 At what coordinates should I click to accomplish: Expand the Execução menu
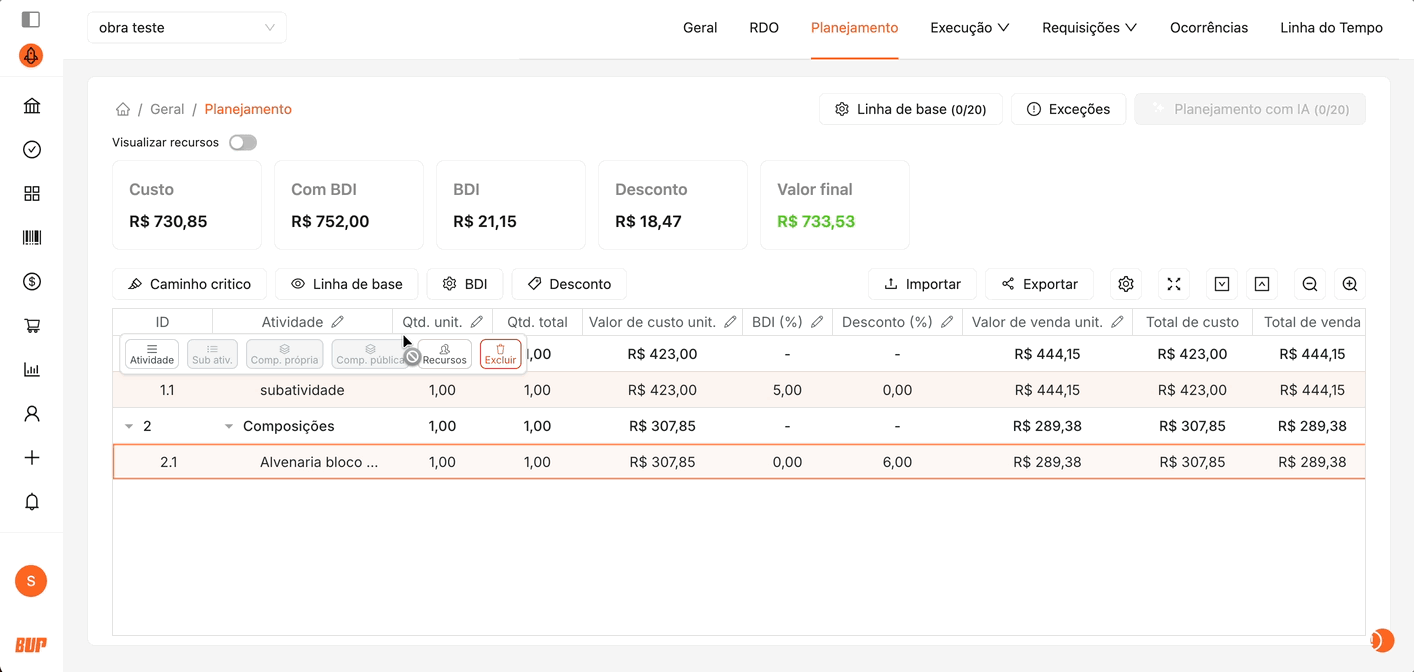tap(969, 28)
